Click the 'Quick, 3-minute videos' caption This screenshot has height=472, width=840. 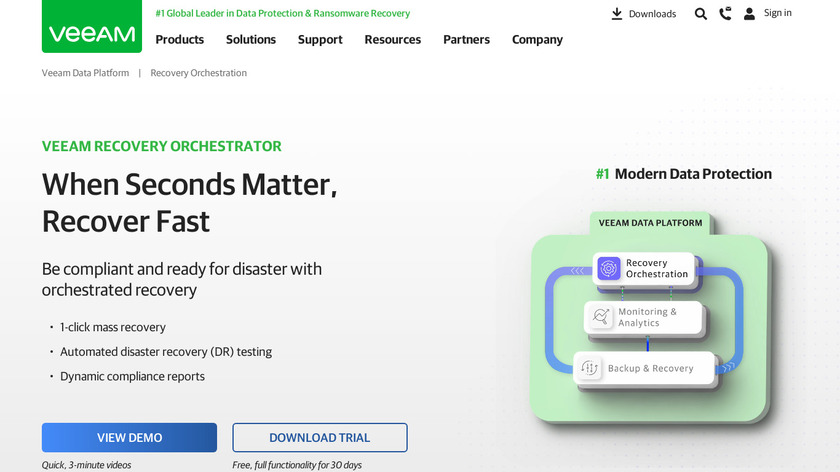pos(86,465)
